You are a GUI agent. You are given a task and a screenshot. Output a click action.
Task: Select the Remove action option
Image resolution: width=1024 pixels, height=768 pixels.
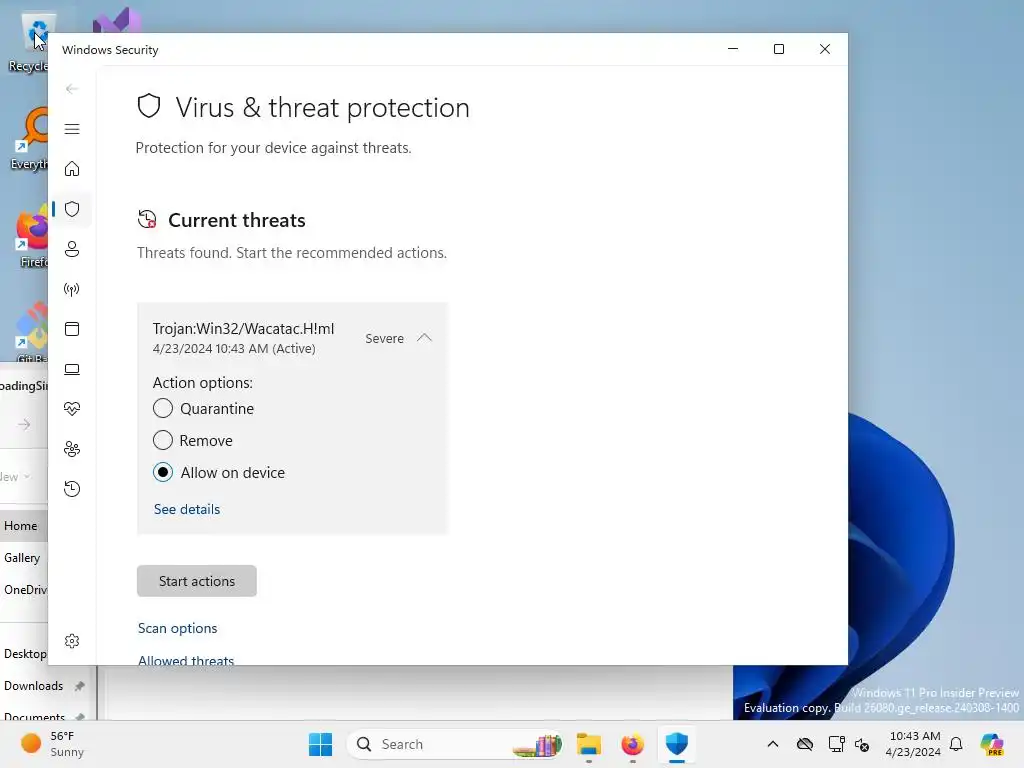(x=163, y=440)
